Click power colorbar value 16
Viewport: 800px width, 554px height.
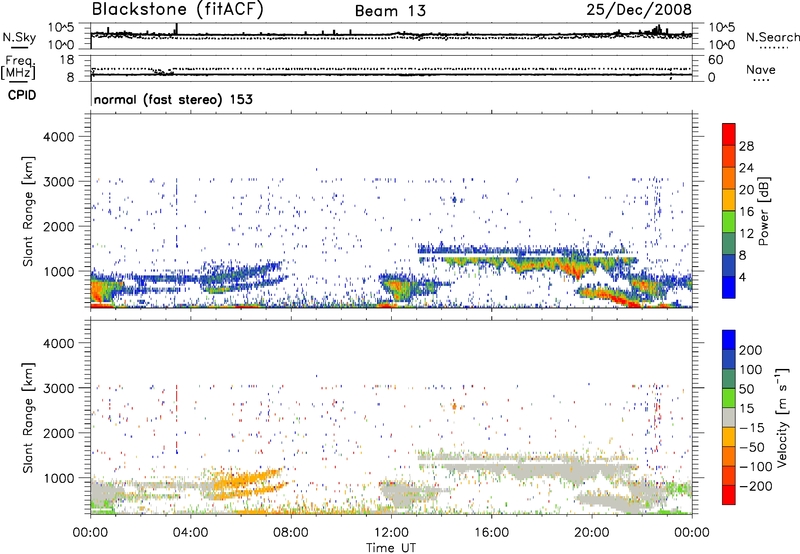746,212
